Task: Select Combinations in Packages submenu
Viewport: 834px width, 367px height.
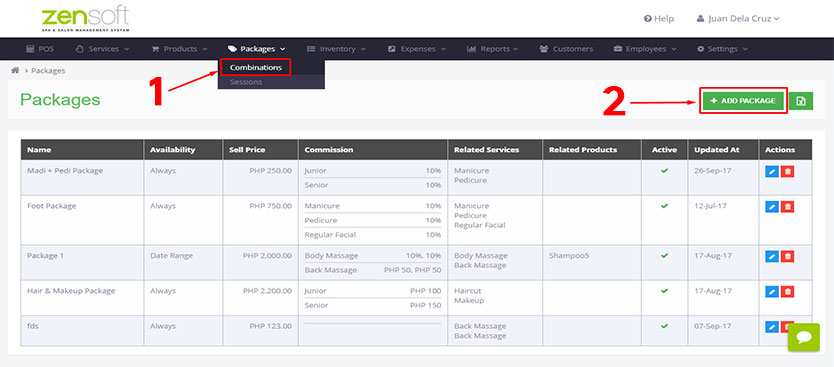Action: [x=256, y=68]
